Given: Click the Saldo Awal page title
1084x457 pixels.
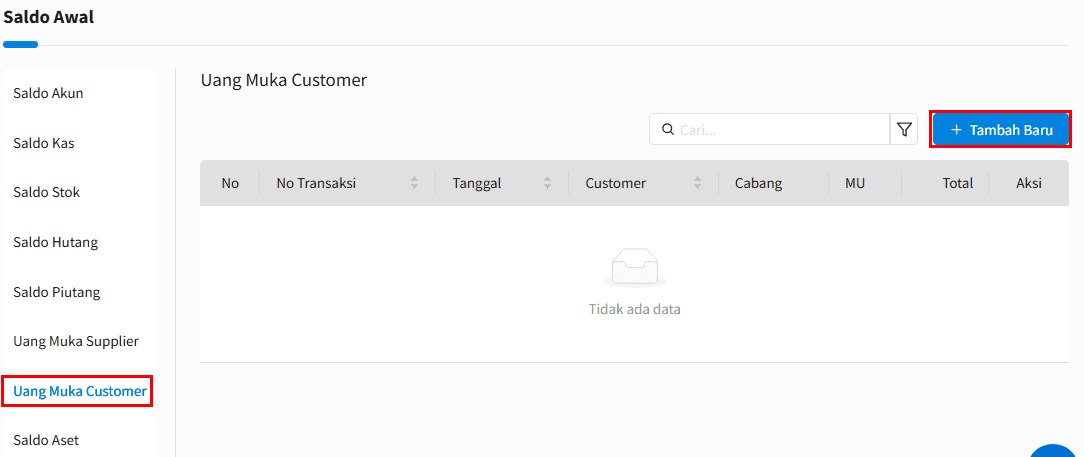Looking at the screenshot, I should (48, 17).
